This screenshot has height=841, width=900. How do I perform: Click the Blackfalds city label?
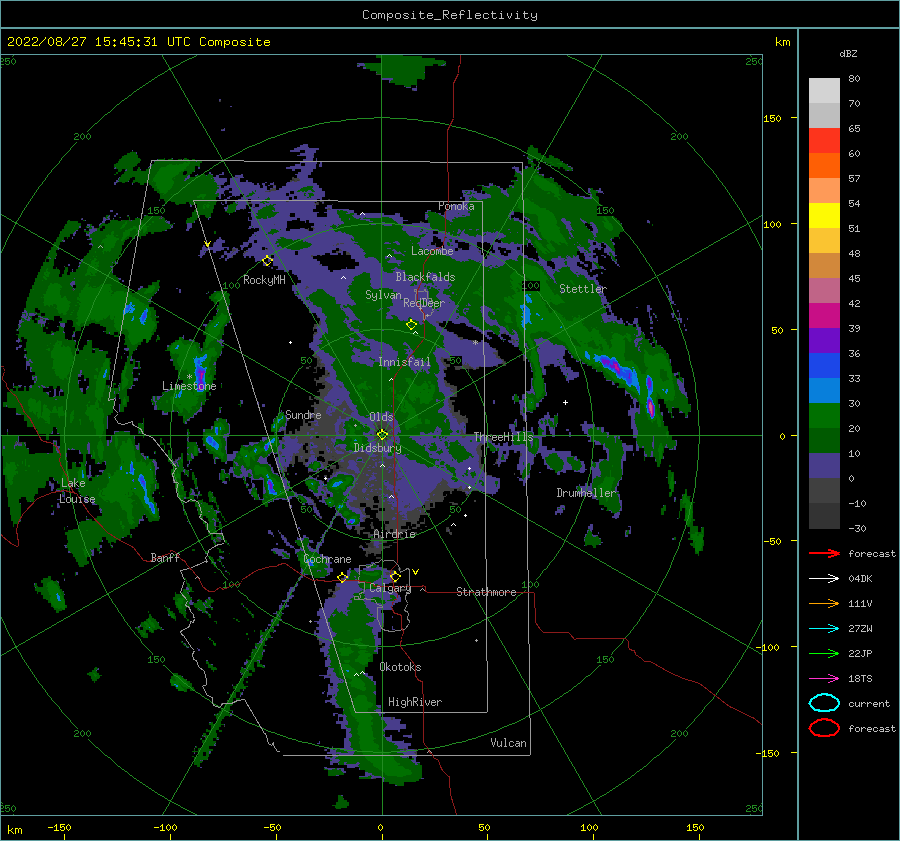coord(425,277)
